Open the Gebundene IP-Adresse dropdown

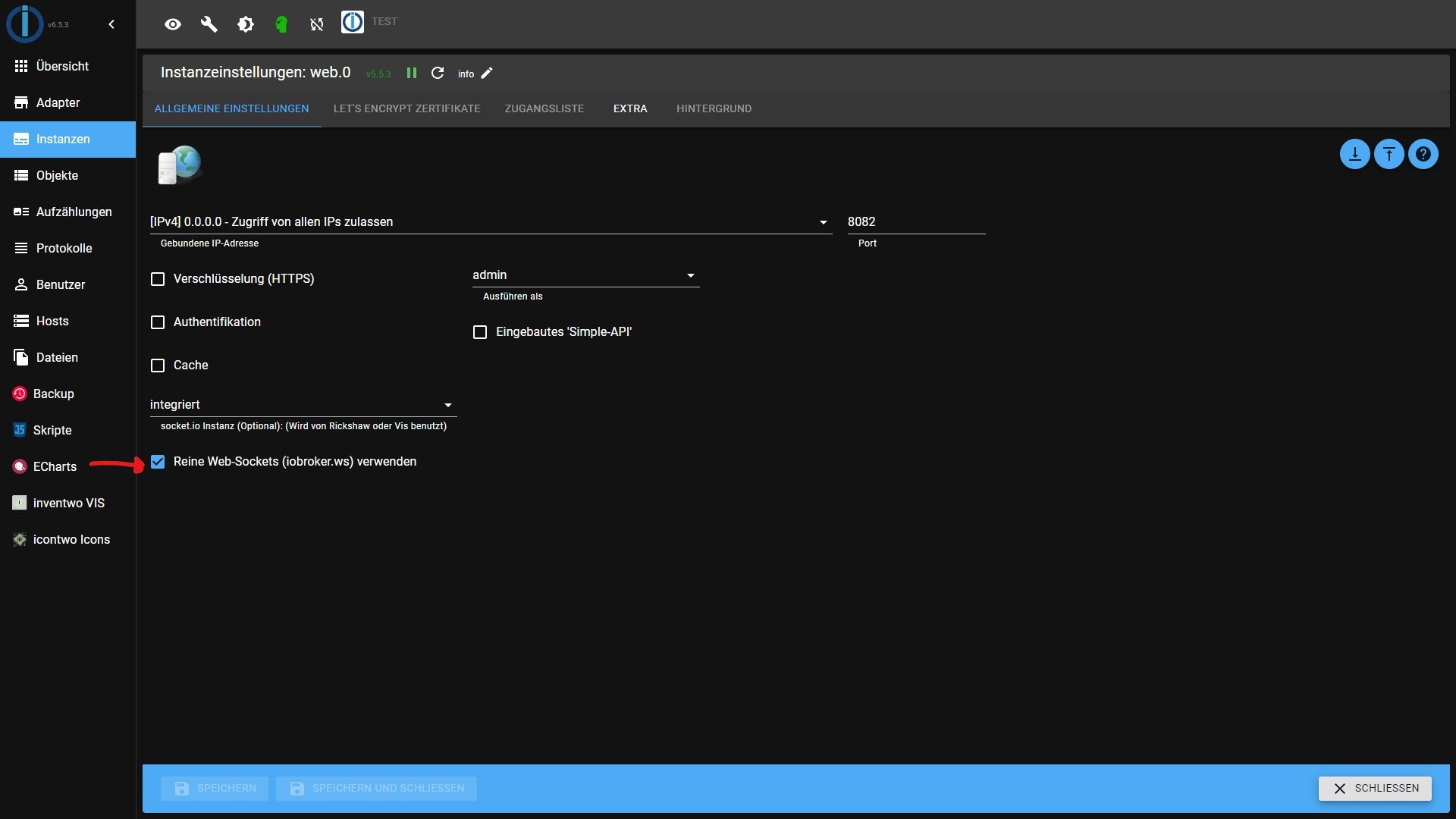tap(823, 221)
